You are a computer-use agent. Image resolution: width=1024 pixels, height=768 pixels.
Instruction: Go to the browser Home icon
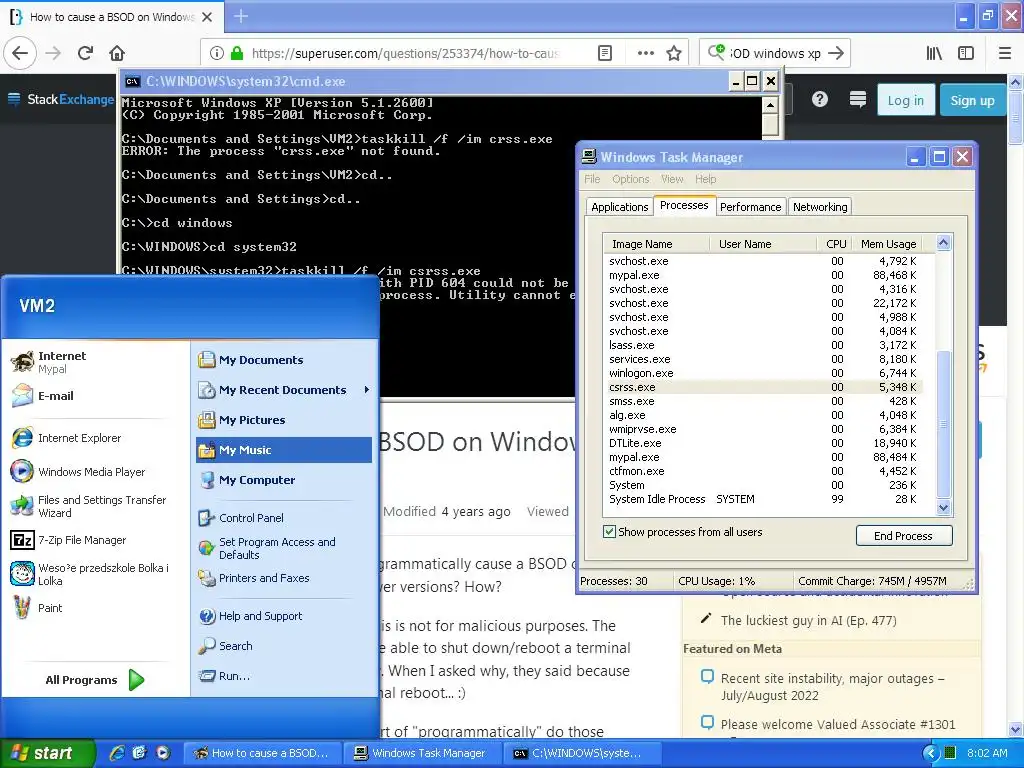[x=117, y=53]
